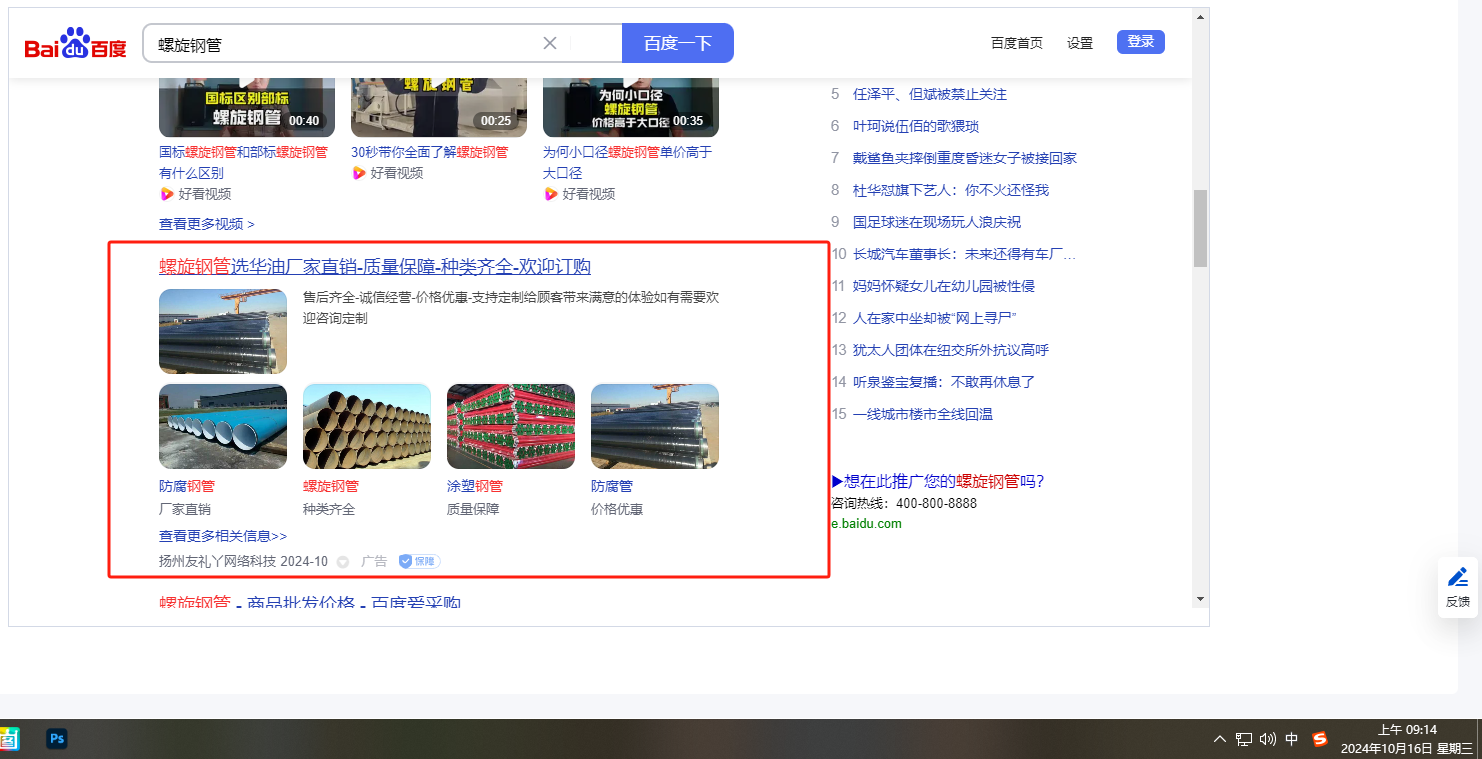This screenshot has width=1482, height=759.
Task: Open Photoshop from the taskbar
Action: pyautogui.click(x=57, y=739)
